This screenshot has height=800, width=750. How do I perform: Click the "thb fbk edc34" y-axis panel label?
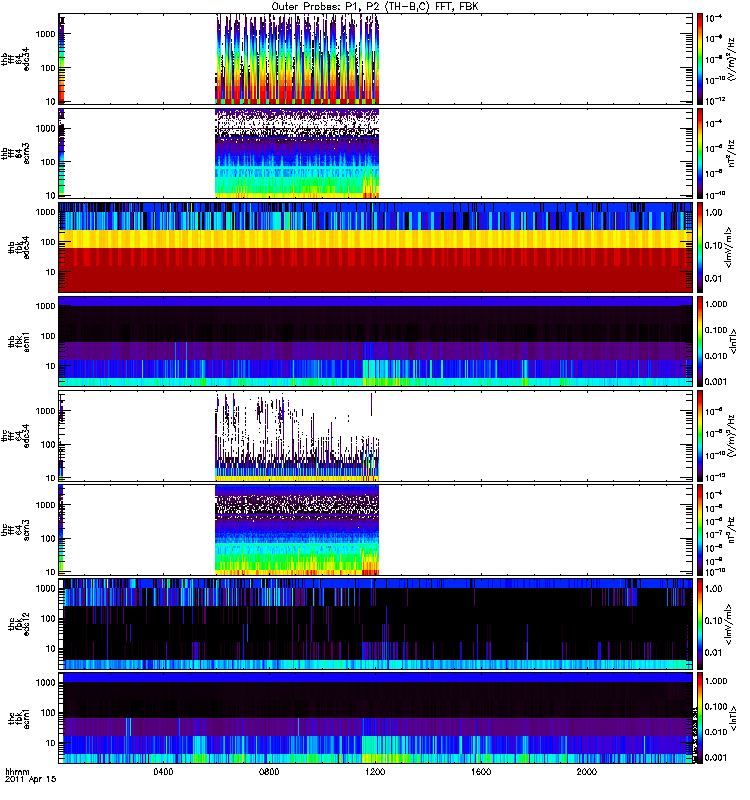coord(19,247)
